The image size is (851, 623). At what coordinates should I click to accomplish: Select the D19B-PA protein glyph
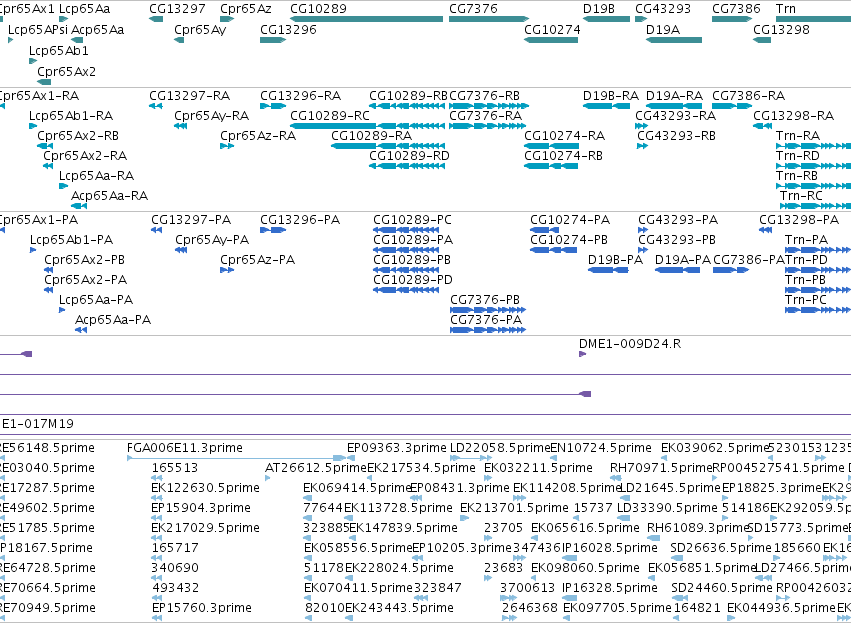608,270
